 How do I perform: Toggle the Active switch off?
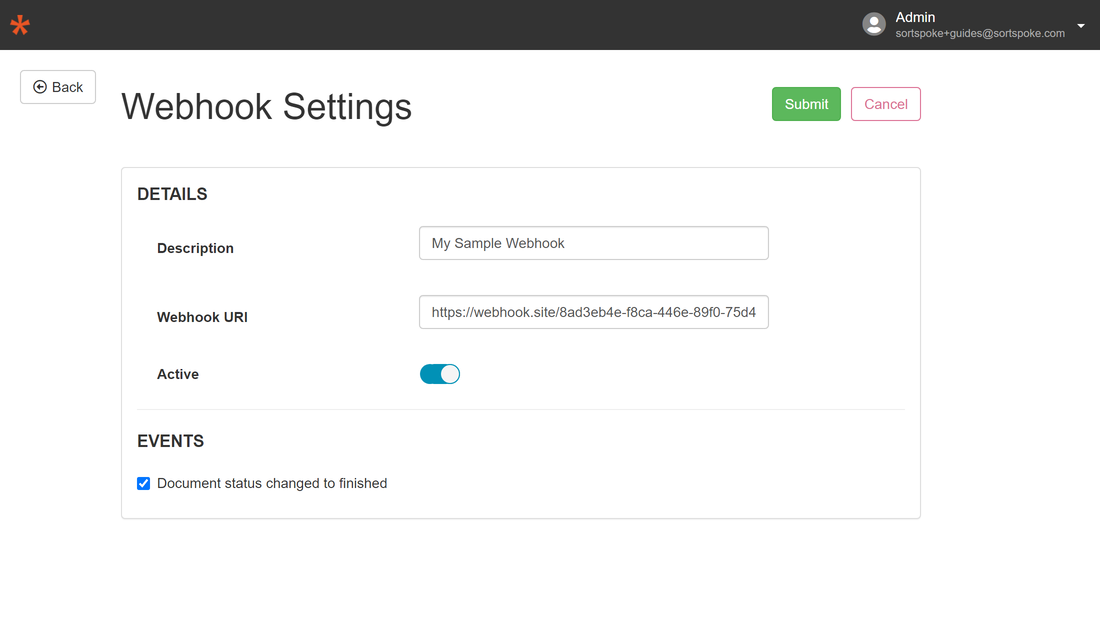440,374
